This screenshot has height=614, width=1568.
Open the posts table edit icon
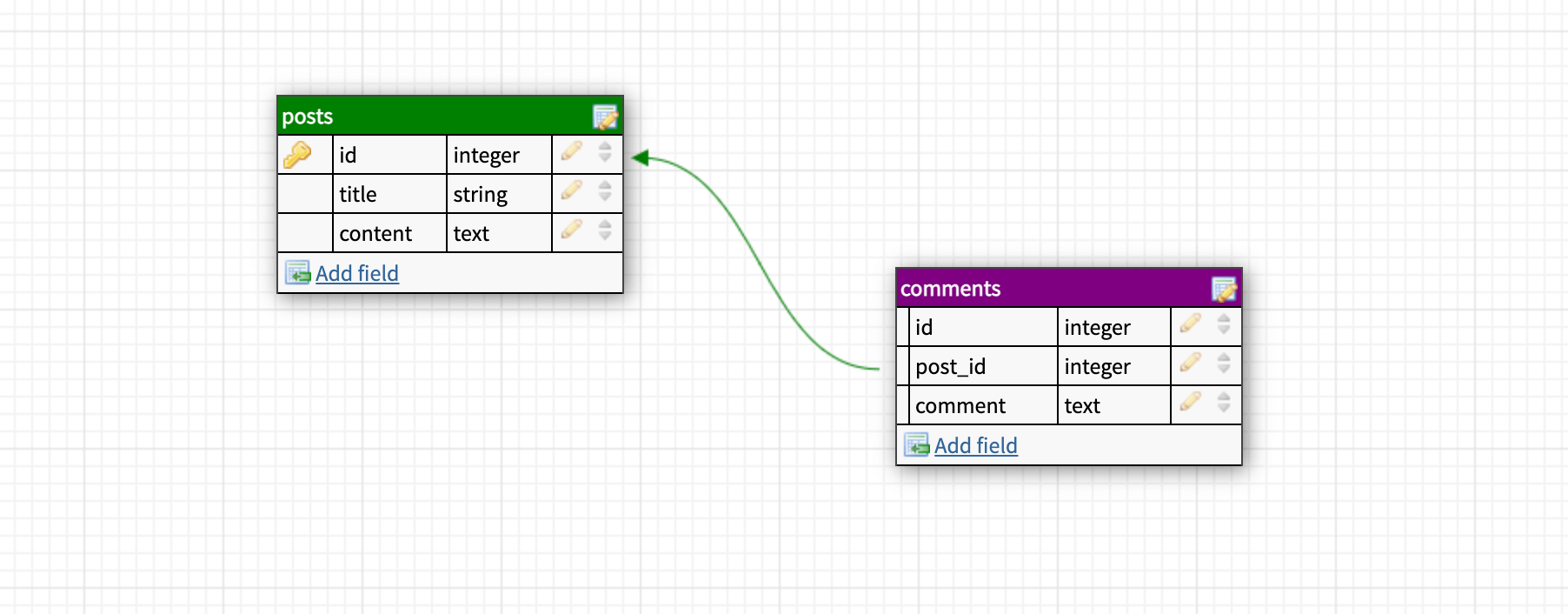[605, 117]
